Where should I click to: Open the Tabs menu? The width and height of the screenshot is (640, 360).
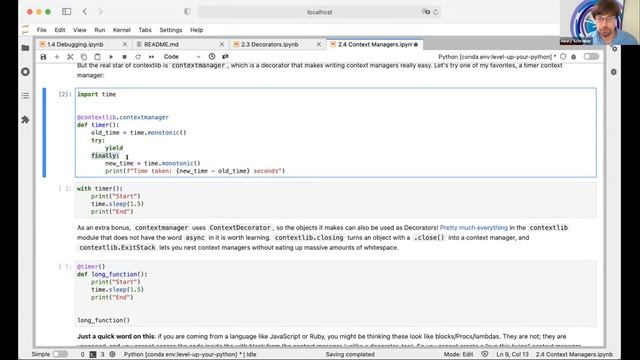click(145, 30)
